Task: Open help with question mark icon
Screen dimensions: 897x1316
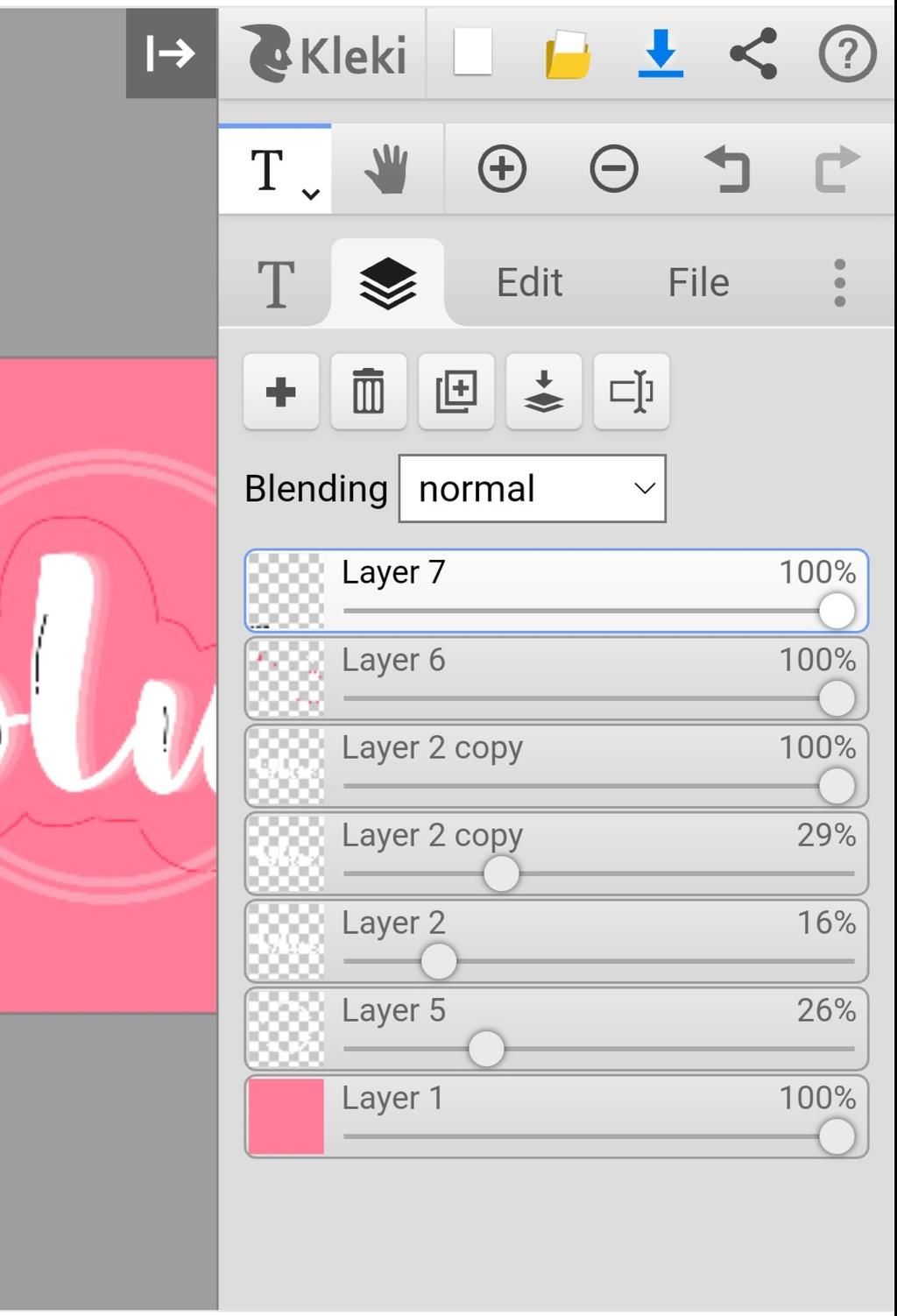Action: point(847,53)
